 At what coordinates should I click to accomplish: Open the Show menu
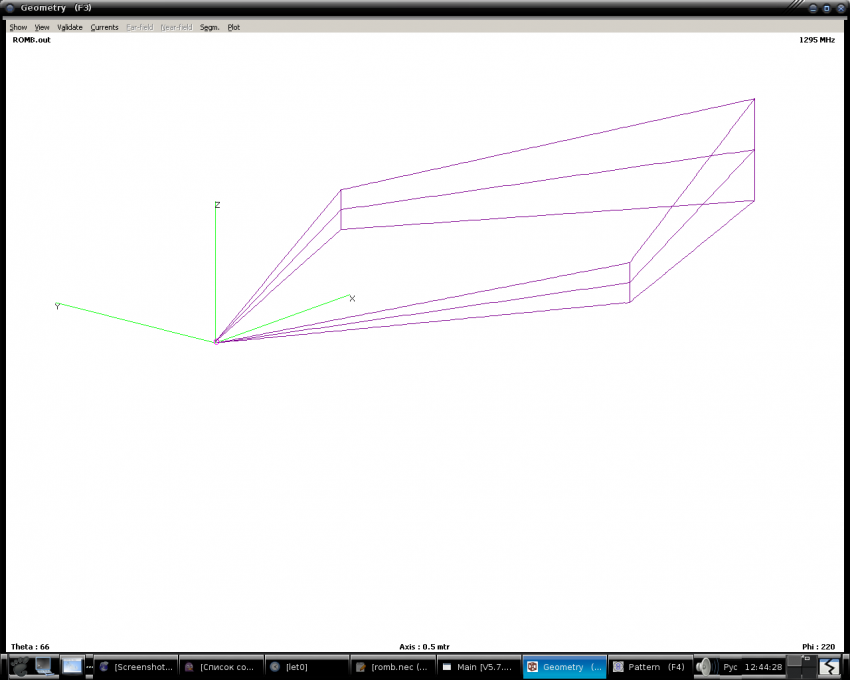(18, 27)
